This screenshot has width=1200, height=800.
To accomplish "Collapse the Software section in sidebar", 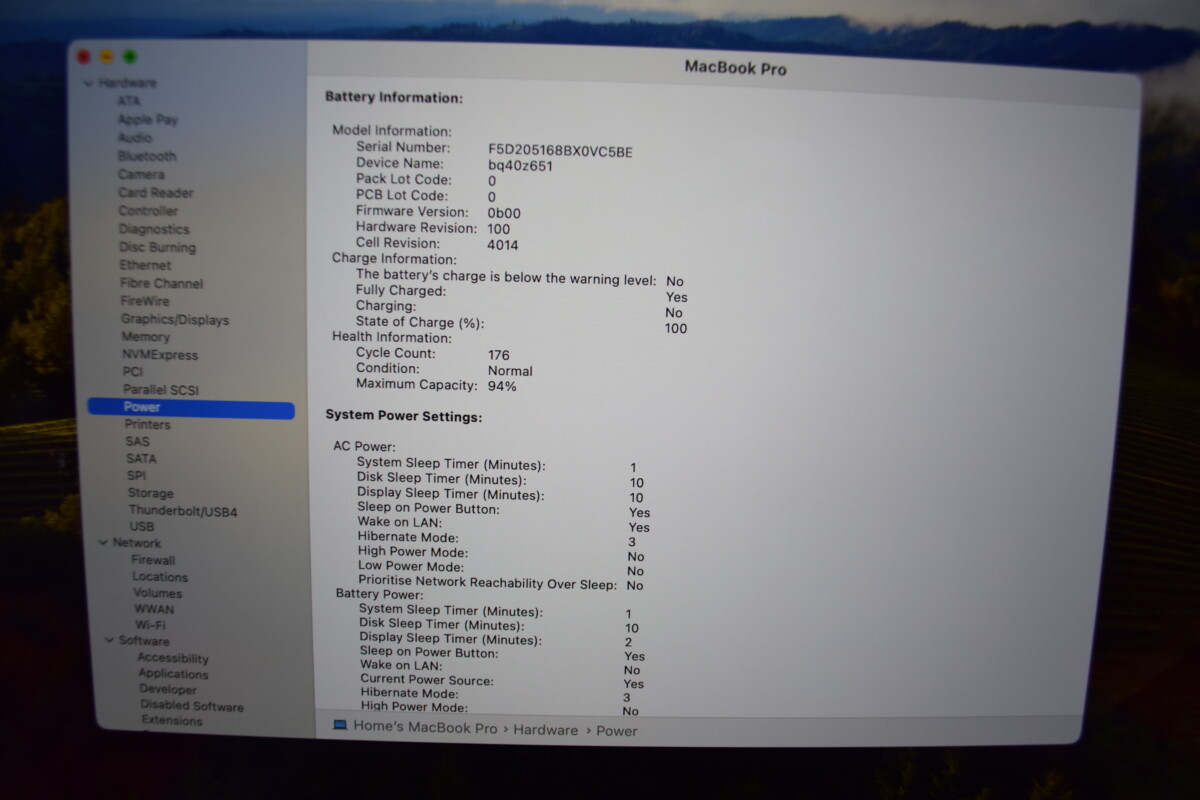I will [111, 641].
